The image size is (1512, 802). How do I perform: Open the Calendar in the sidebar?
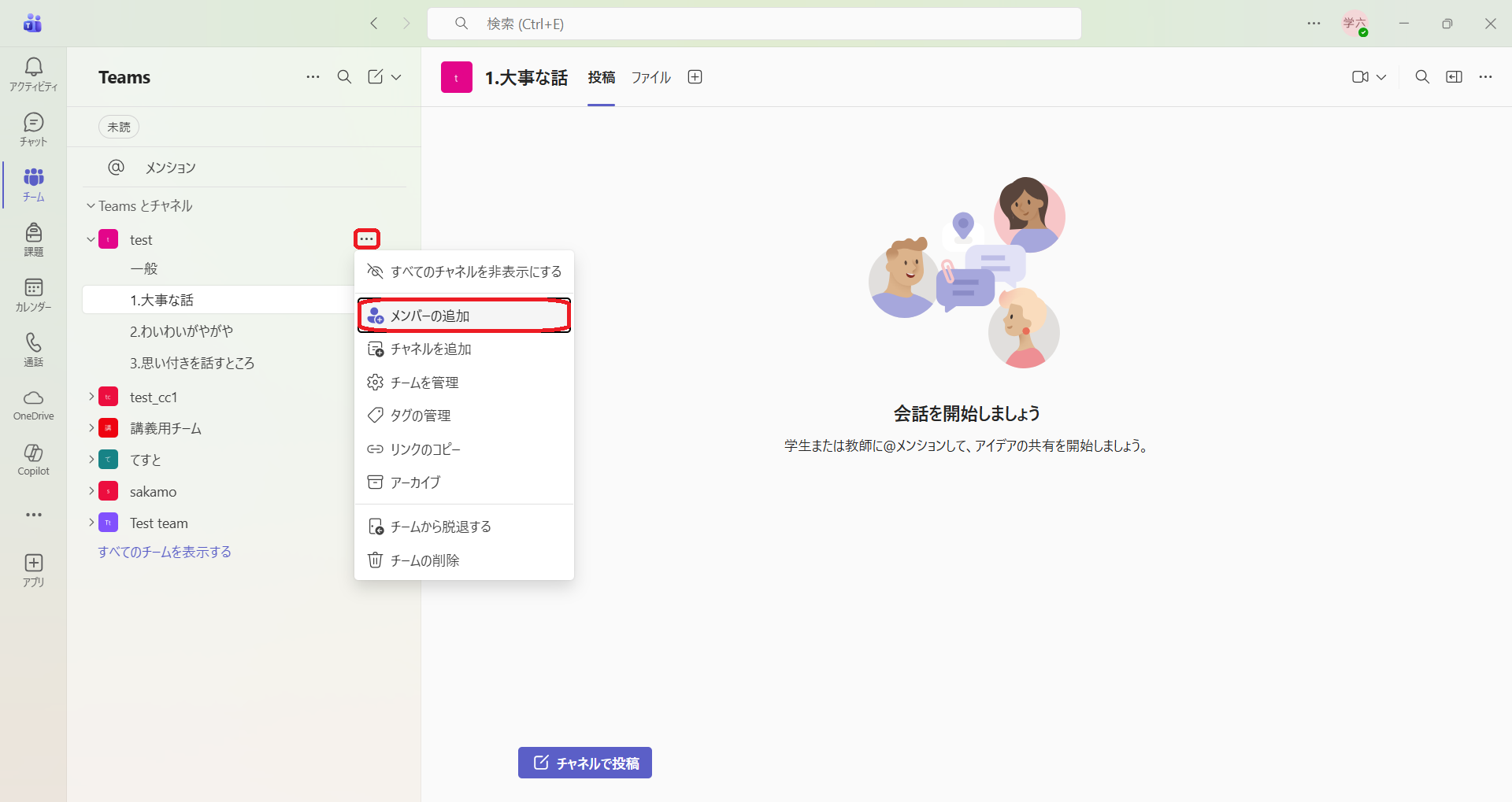(33, 294)
